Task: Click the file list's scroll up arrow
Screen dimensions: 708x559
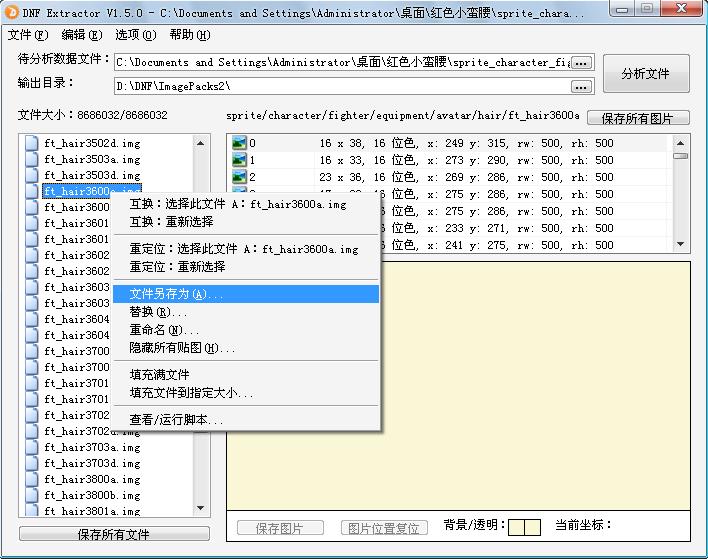Action: click(200, 143)
